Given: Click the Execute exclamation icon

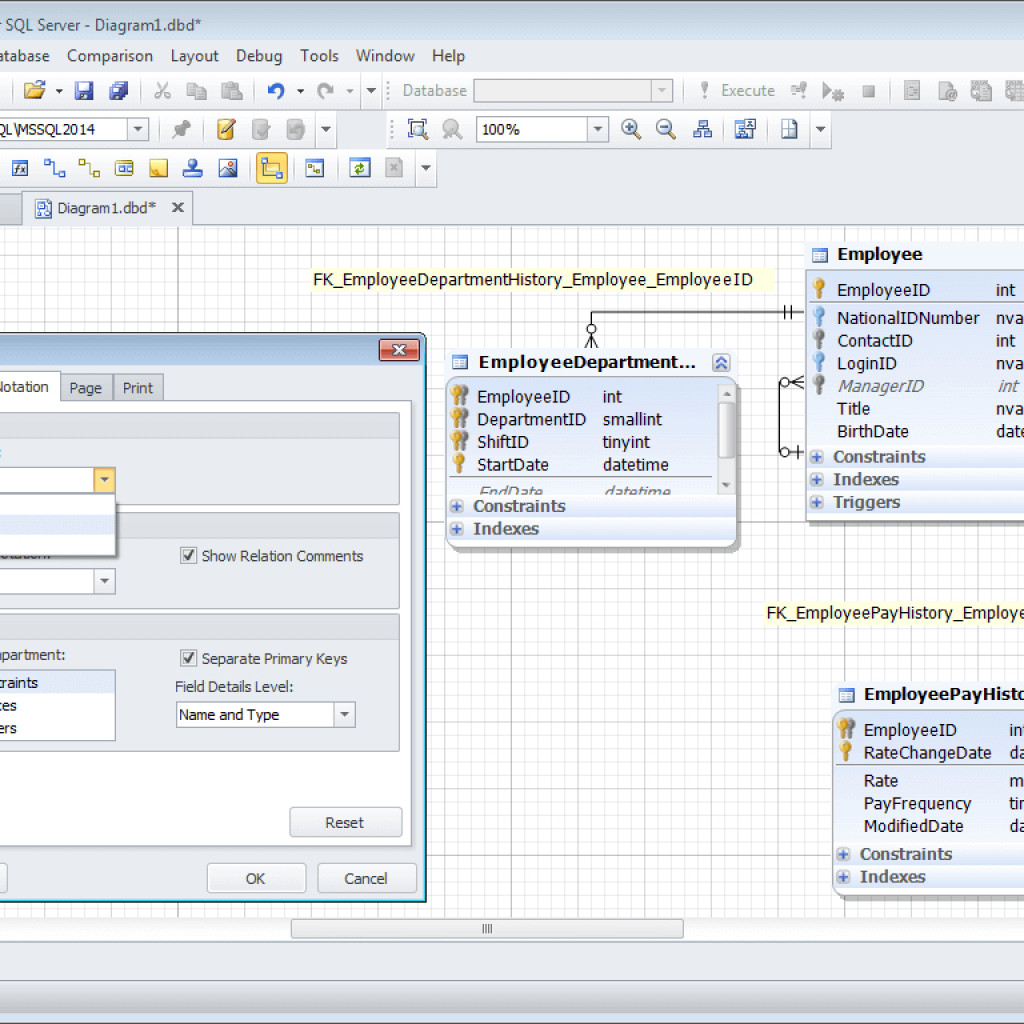Looking at the screenshot, I should pyautogui.click(x=705, y=90).
